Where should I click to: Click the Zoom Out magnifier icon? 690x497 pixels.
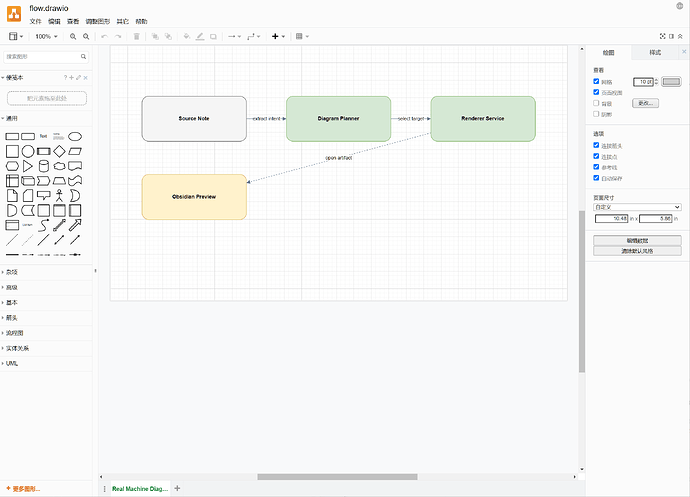86,37
